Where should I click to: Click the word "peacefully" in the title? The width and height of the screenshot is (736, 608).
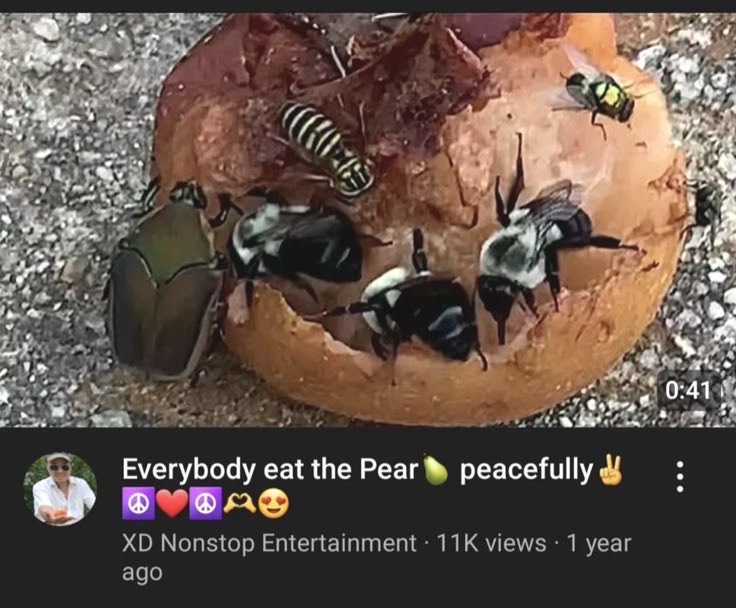(x=526, y=470)
